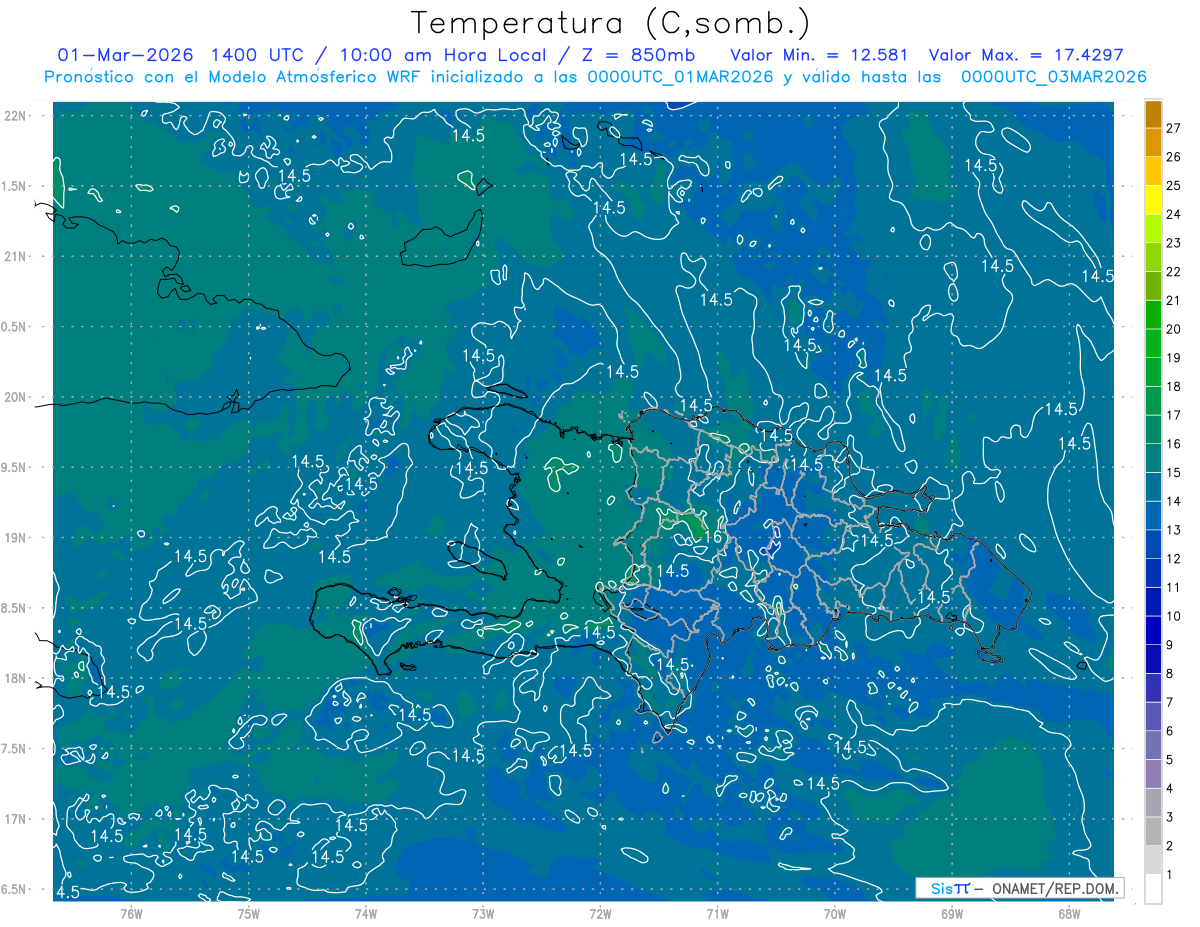Screen dimensions: 1200x927
Task: Click the latitude label "20N"
Action: click(x=15, y=397)
